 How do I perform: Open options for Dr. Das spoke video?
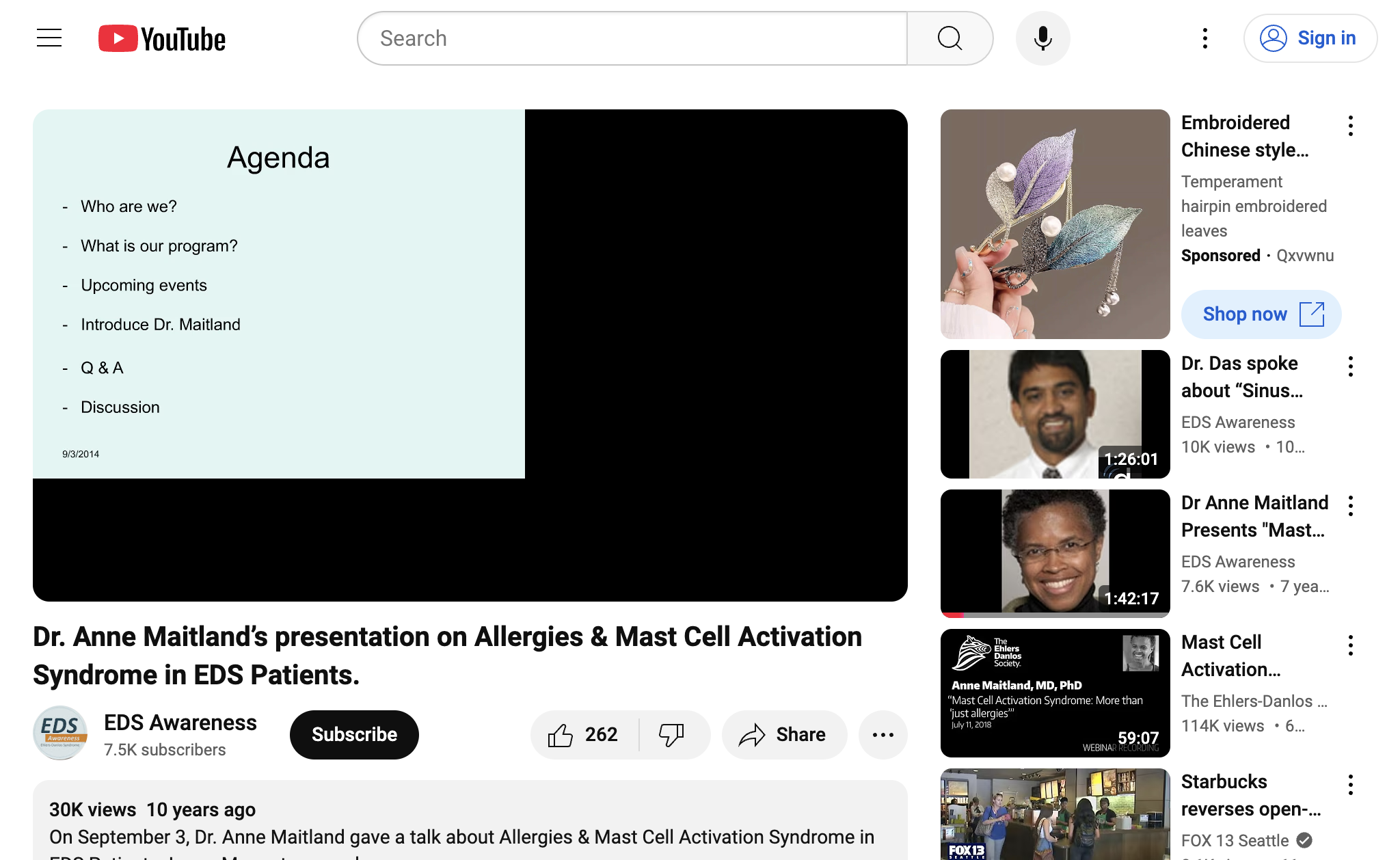click(x=1350, y=366)
